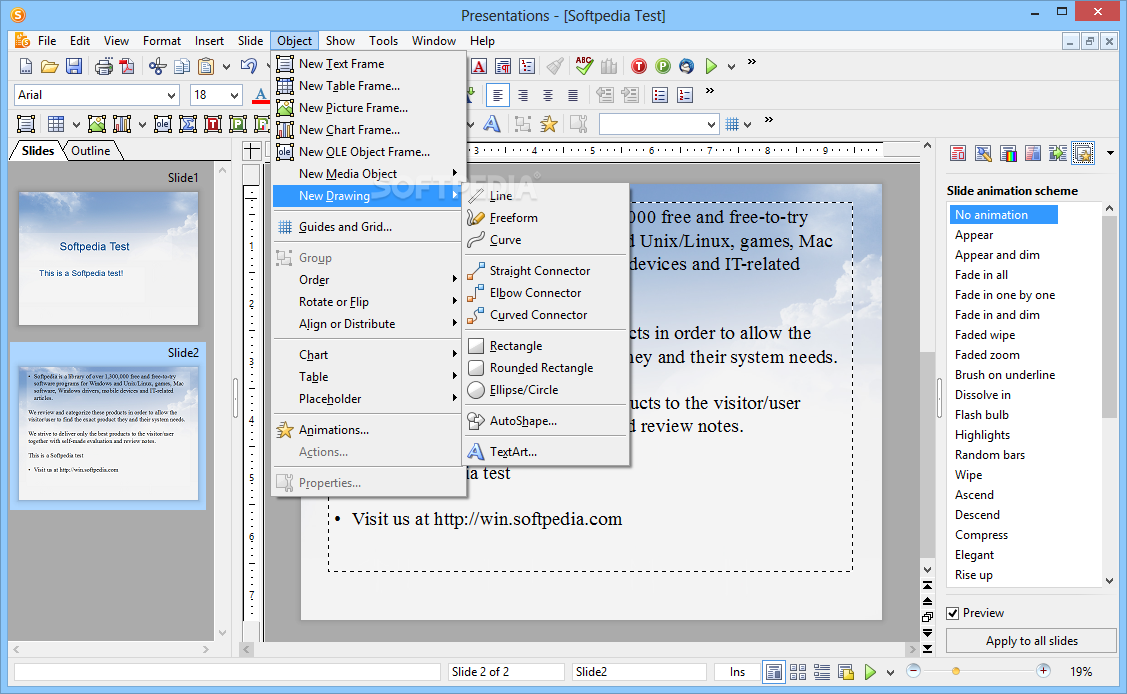Open the Color scheme sidebar icon

(1008, 152)
